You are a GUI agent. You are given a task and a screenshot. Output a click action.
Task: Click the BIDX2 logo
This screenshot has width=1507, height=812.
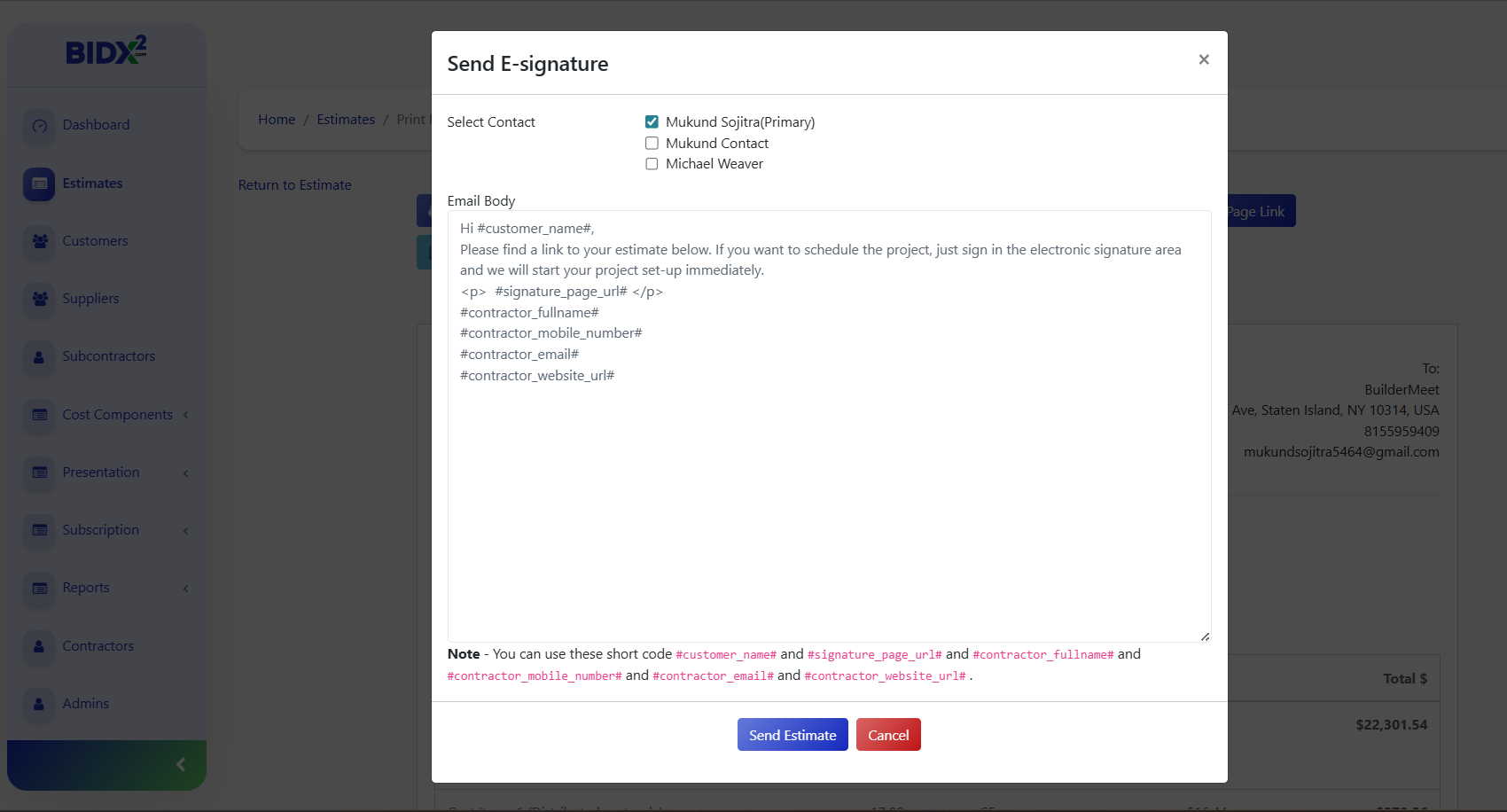(106, 51)
